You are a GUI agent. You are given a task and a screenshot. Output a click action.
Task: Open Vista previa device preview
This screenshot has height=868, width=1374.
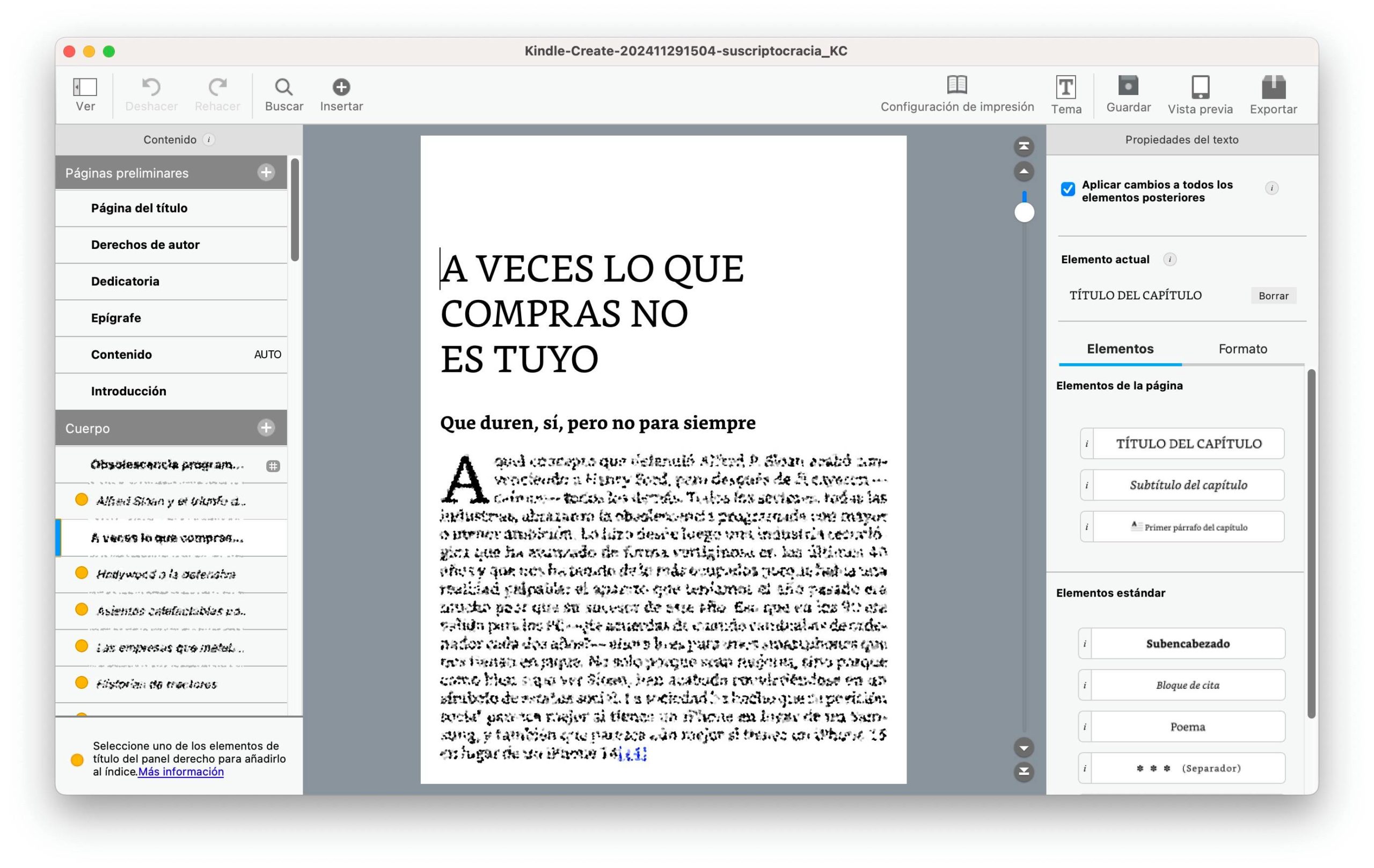(x=1200, y=87)
